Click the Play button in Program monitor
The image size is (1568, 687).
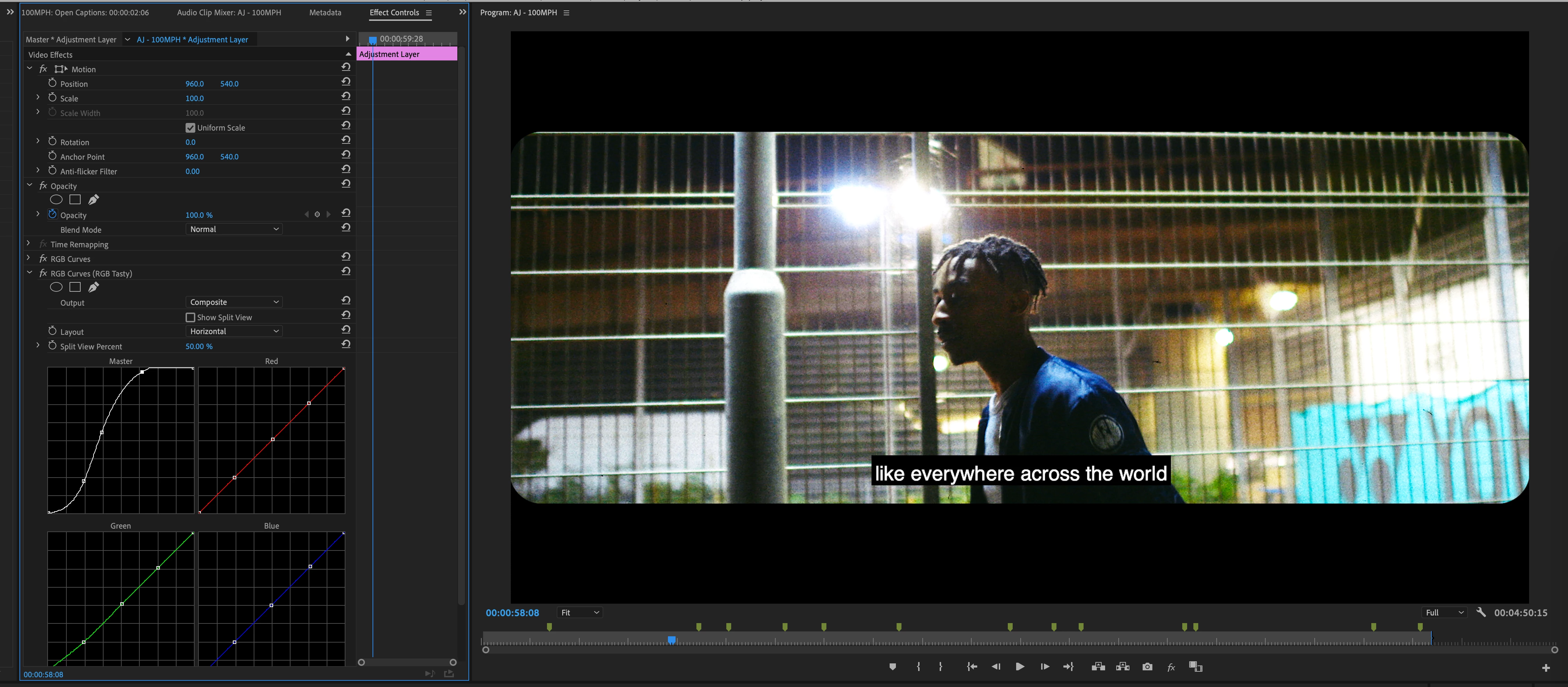pos(1020,667)
